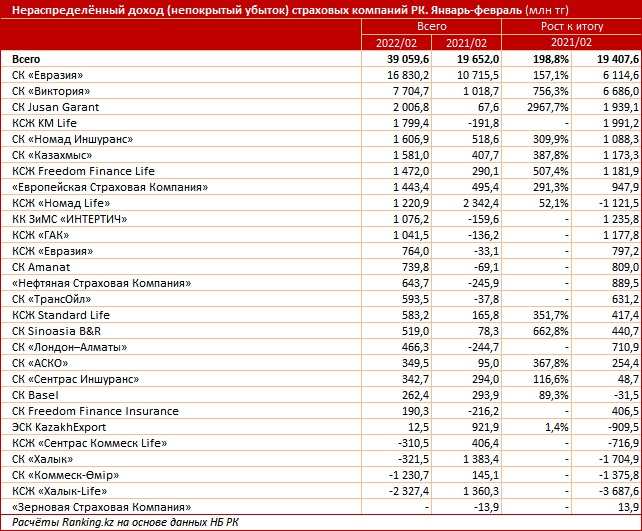Click the row КСЖ «Халык-Life»
The height and width of the screenshot is (531, 642).
click(59, 491)
